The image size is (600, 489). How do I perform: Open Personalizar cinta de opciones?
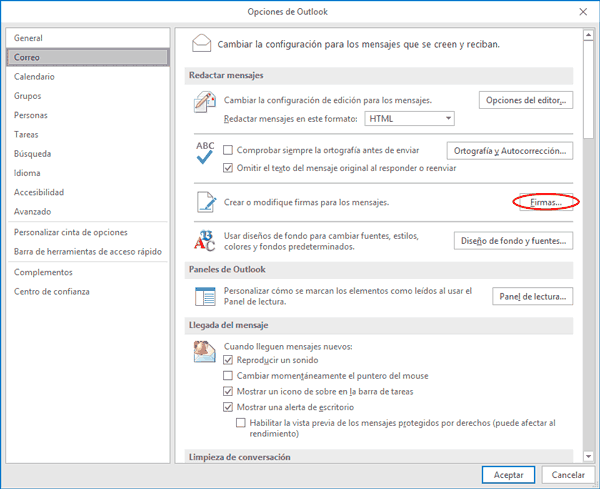pyautogui.click(x=88, y=232)
